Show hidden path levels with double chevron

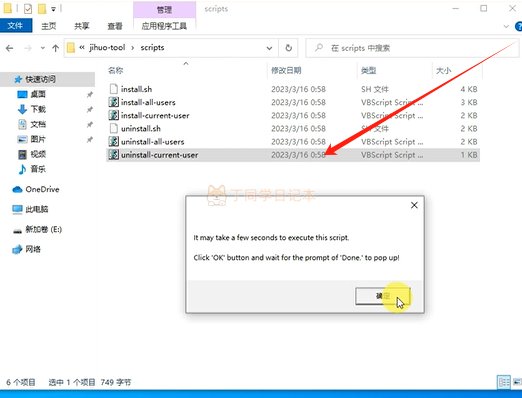82,48
